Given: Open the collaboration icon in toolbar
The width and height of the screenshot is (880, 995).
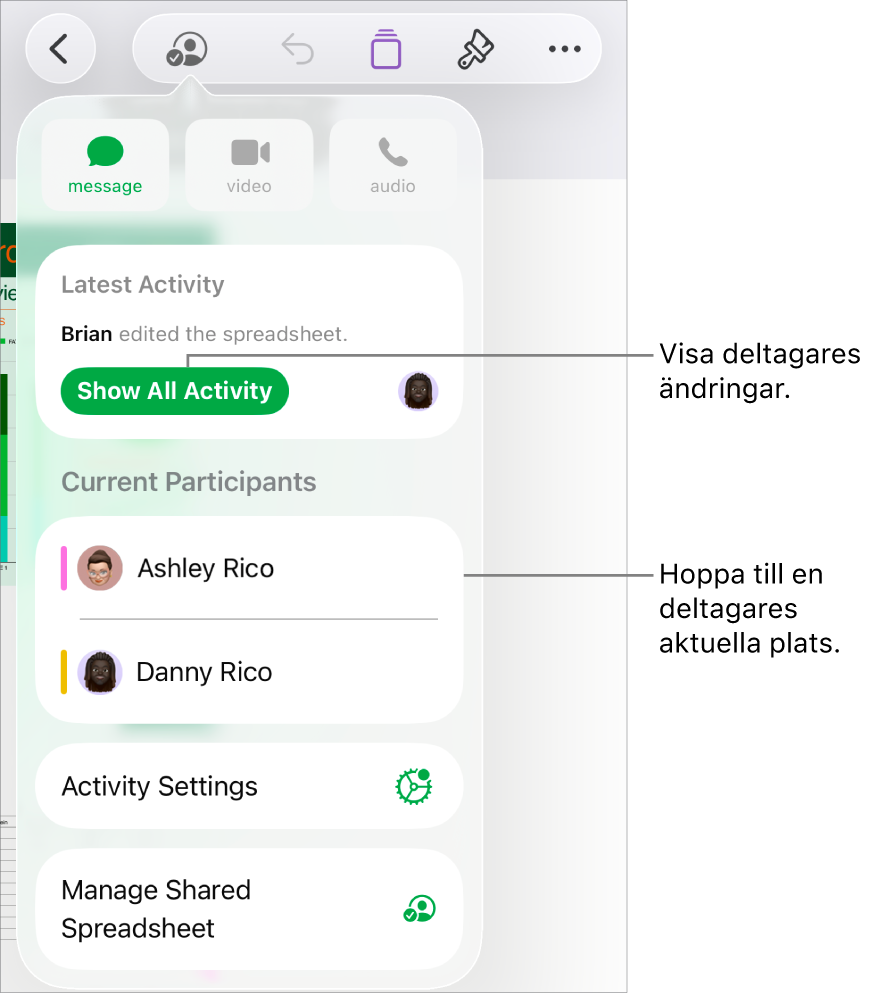Looking at the screenshot, I should point(187,49).
